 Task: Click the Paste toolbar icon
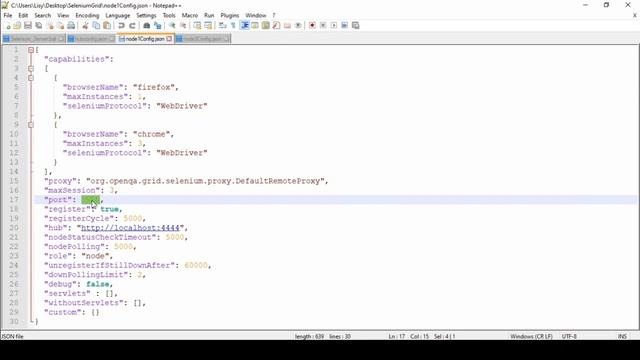point(107,25)
